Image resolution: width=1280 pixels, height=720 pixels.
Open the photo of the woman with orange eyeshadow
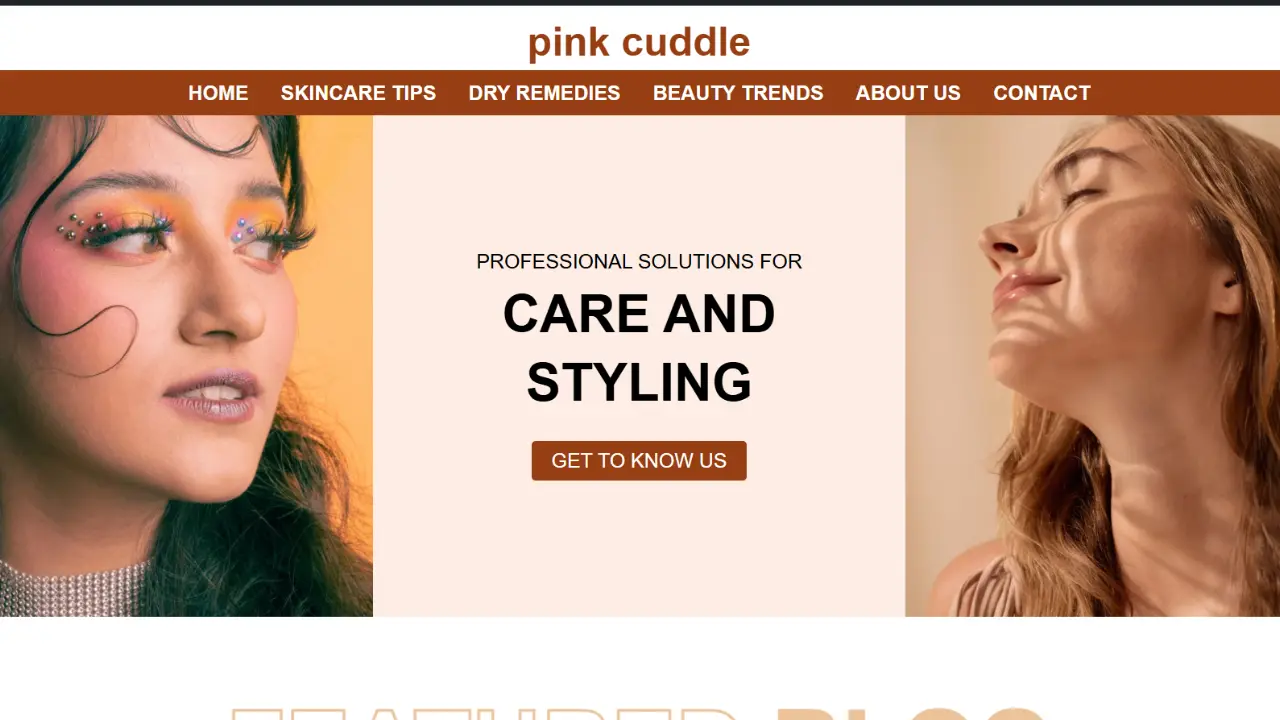click(186, 366)
